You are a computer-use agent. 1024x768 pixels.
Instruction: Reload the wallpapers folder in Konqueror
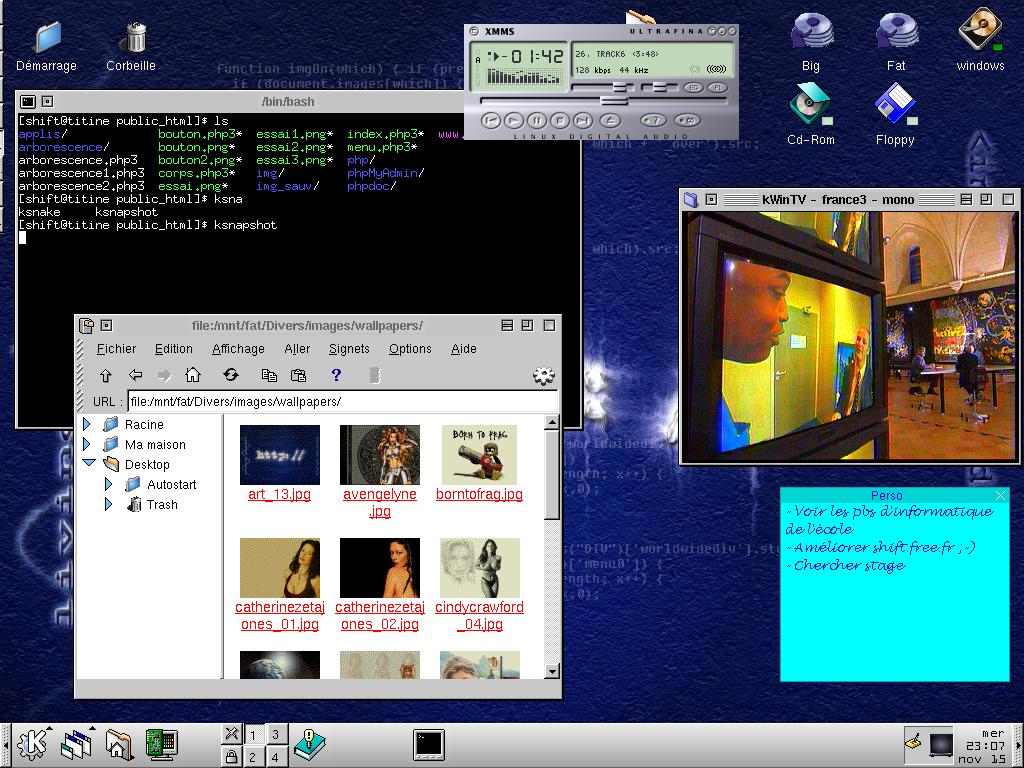coord(231,375)
